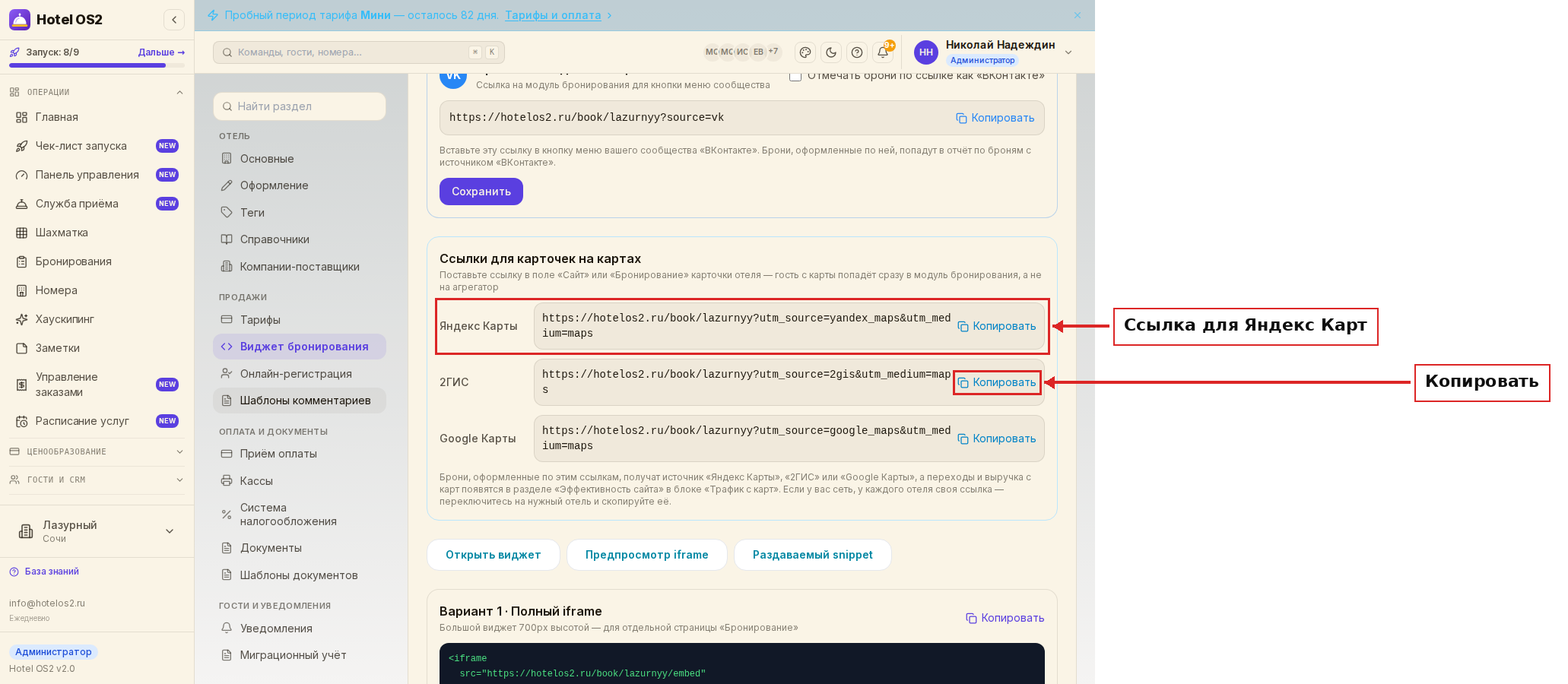Focus the Найти раздел search field
Screen dimensions: 1568x684
300,106
